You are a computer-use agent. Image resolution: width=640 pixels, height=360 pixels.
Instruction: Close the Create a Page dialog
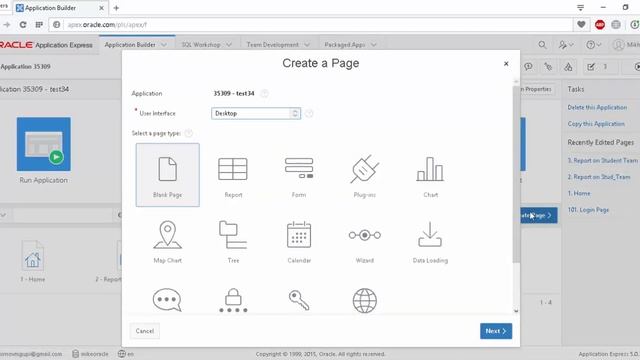[x=506, y=64]
